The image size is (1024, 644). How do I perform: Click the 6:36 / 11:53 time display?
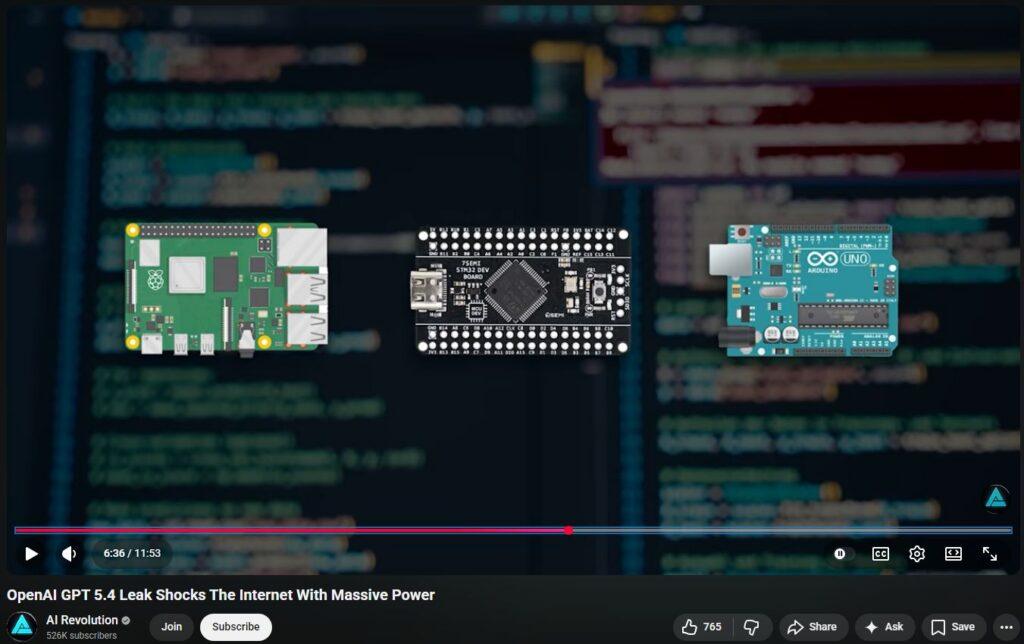point(132,553)
